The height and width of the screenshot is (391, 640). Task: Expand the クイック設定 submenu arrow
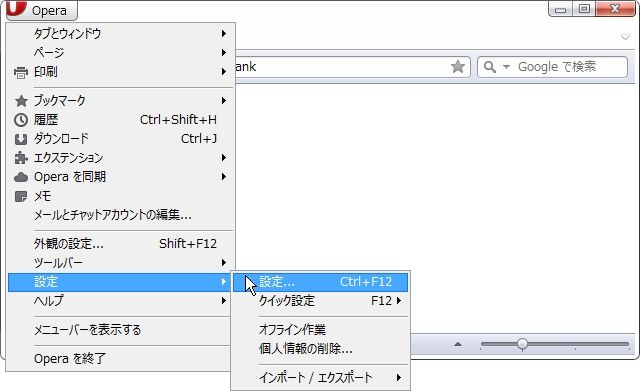399,301
